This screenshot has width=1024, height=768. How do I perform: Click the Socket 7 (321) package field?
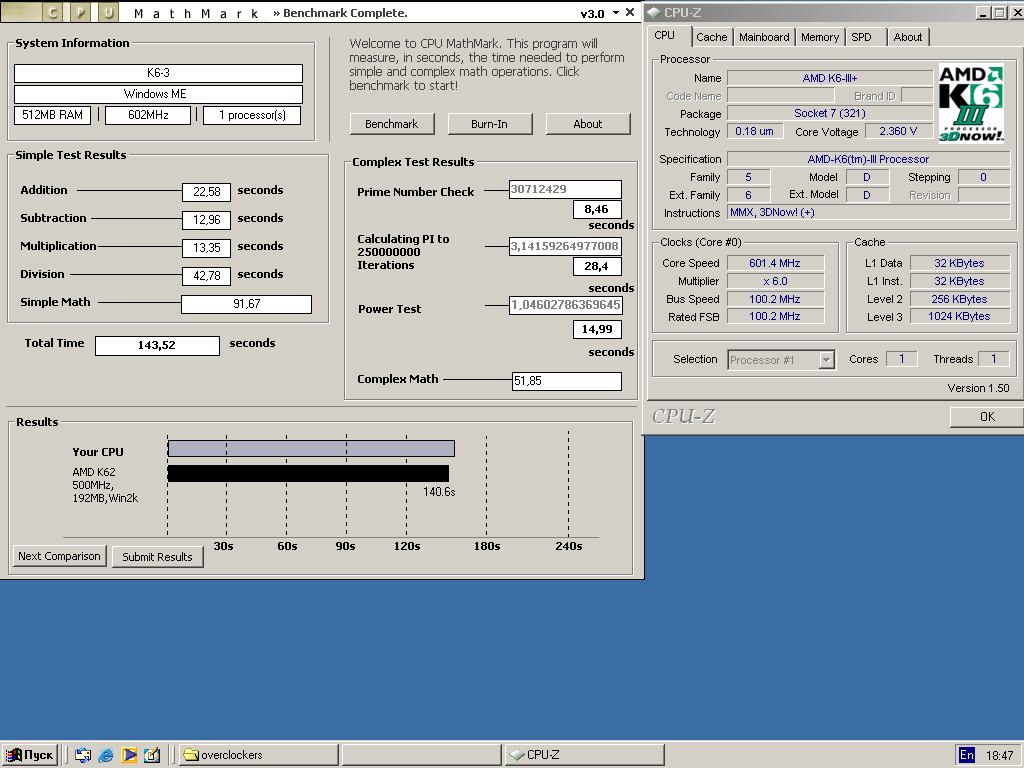click(x=830, y=114)
